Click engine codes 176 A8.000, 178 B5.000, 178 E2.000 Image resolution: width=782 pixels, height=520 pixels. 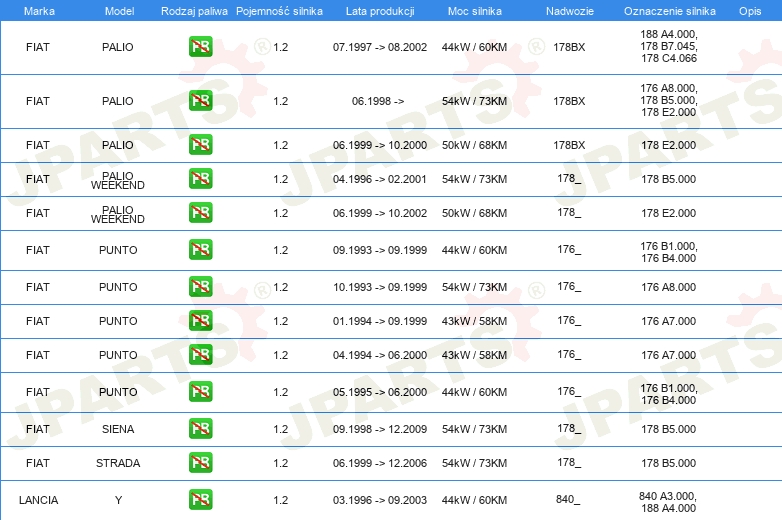tap(669, 100)
